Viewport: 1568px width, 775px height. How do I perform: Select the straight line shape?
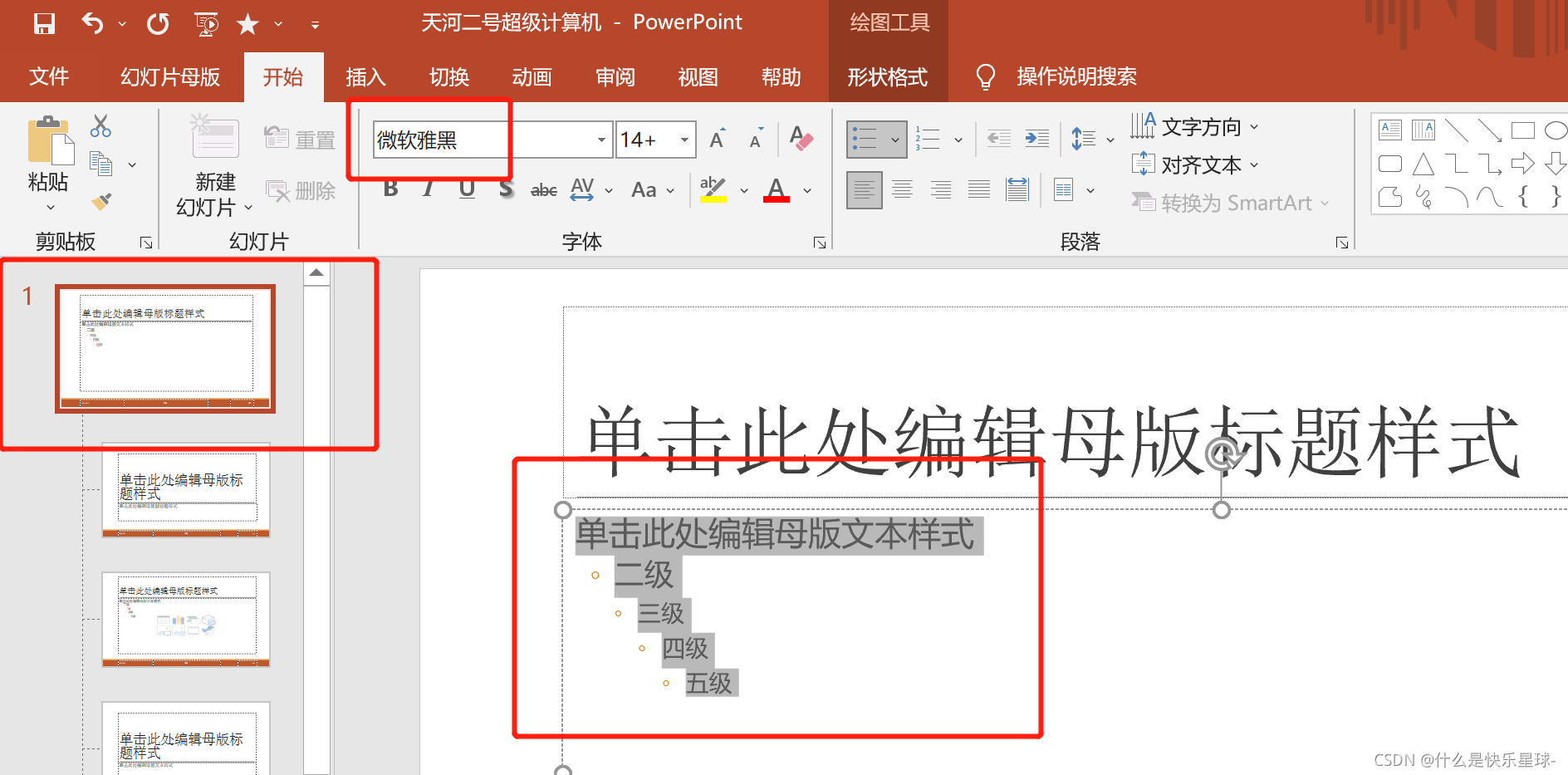[1457, 130]
